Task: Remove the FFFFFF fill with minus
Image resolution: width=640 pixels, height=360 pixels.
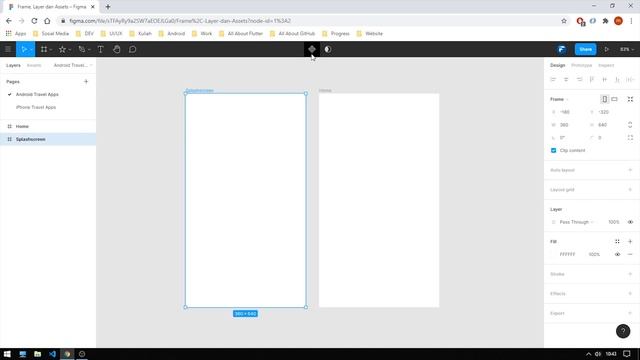Action: [630, 254]
